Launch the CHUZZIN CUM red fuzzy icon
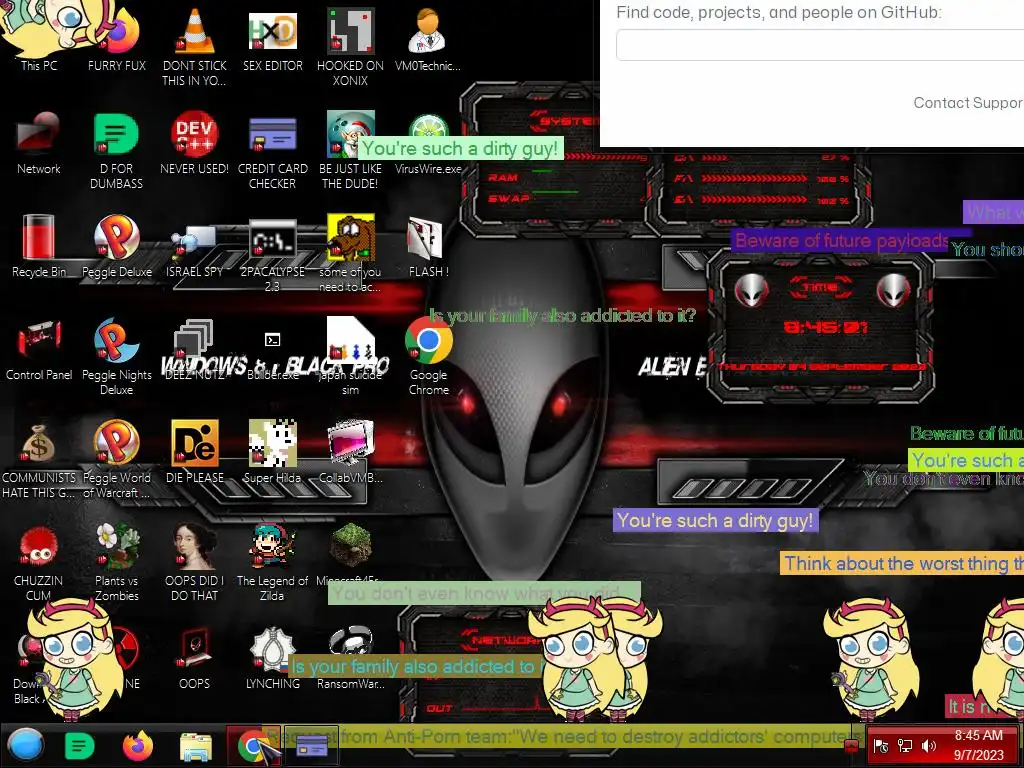This screenshot has height=768, width=1024. (x=39, y=563)
